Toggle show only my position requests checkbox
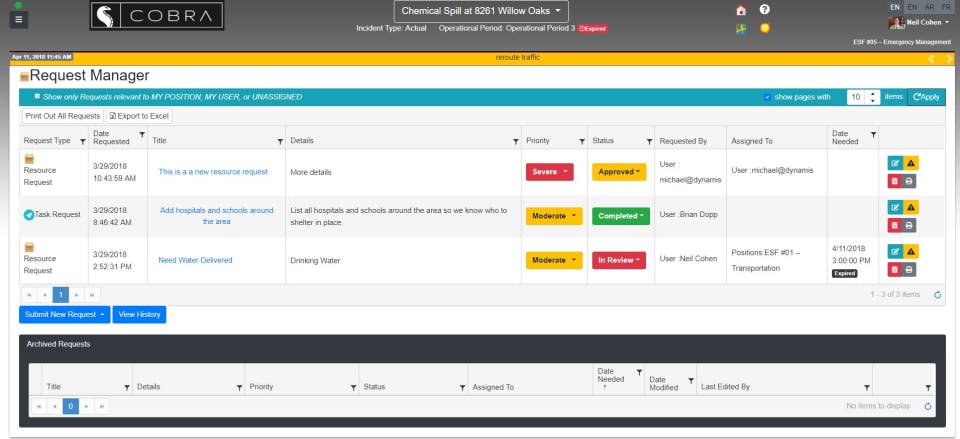Image resolution: width=960 pixels, height=439 pixels. pyautogui.click(x=37, y=97)
